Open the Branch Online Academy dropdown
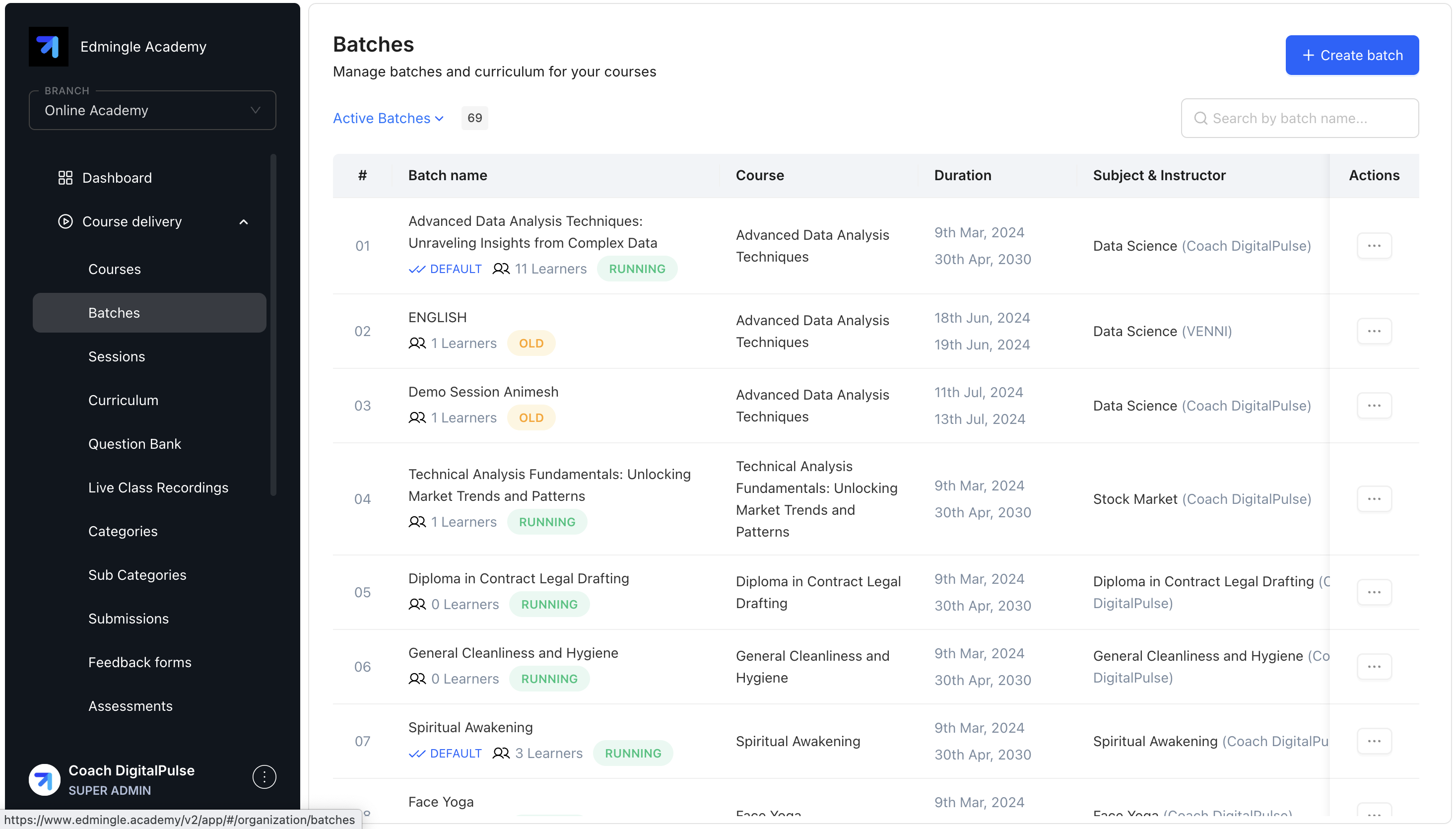The image size is (1456, 829). point(152,111)
